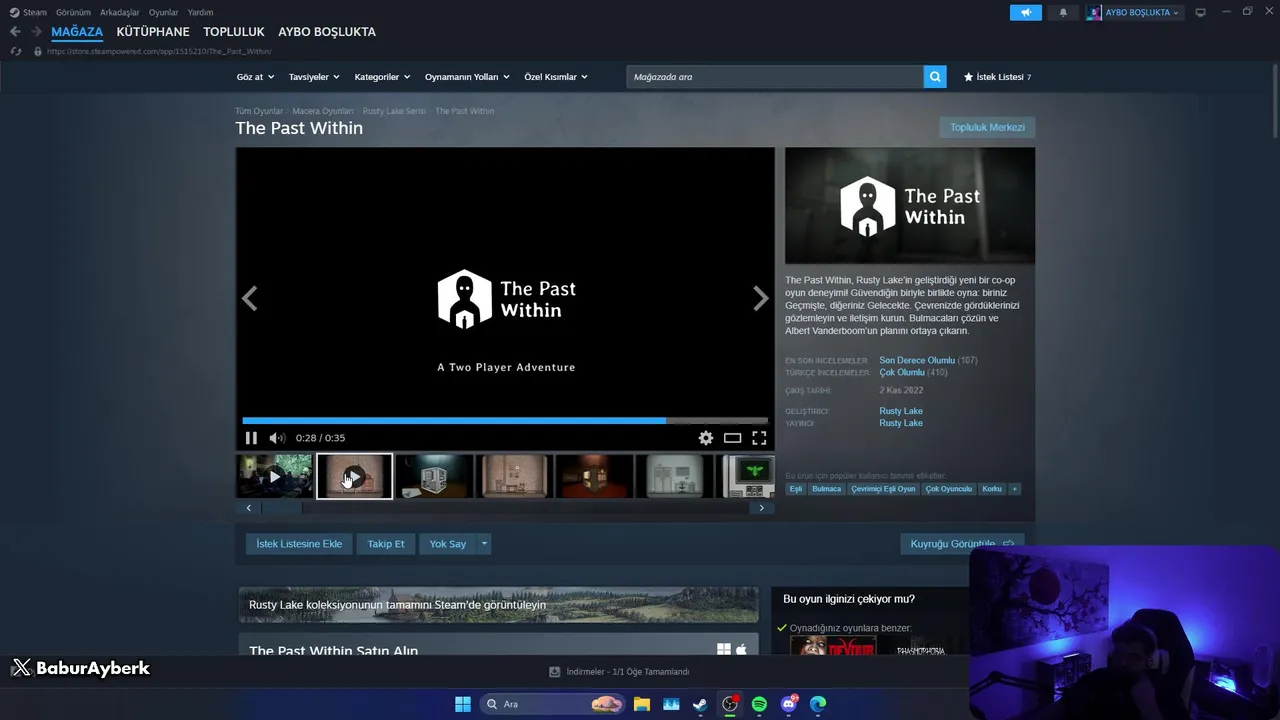The image size is (1280, 720).
Task: Expand the Göz at dropdown
Action: click(255, 77)
